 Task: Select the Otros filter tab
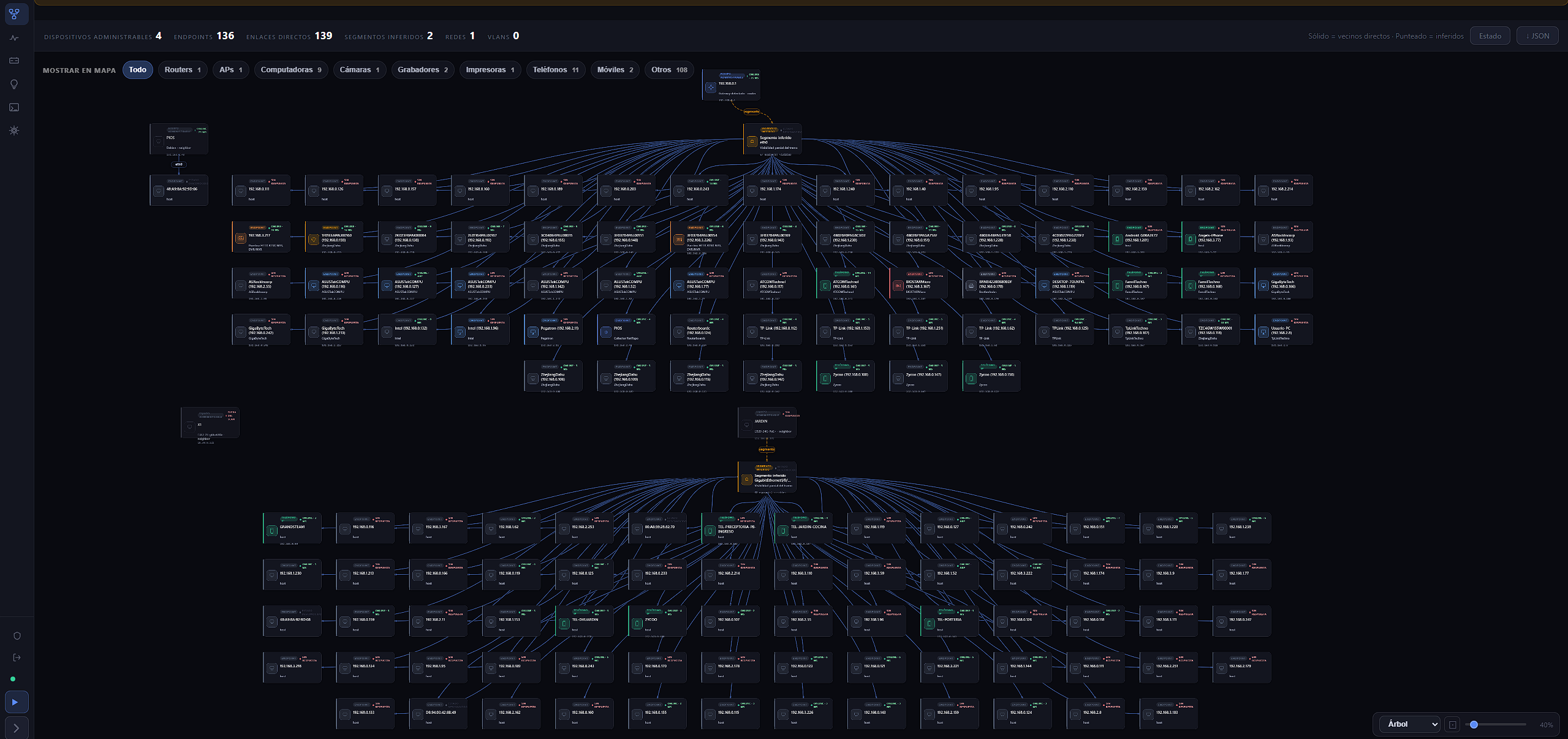(669, 70)
